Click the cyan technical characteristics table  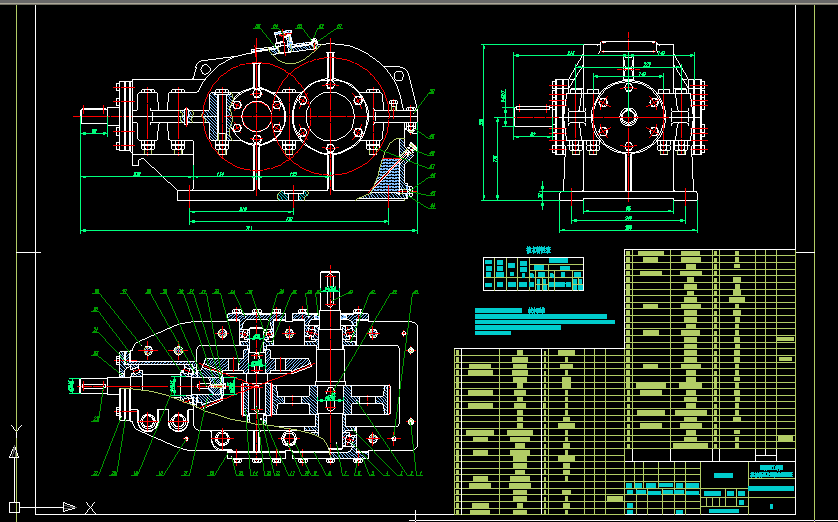(x=533, y=273)
